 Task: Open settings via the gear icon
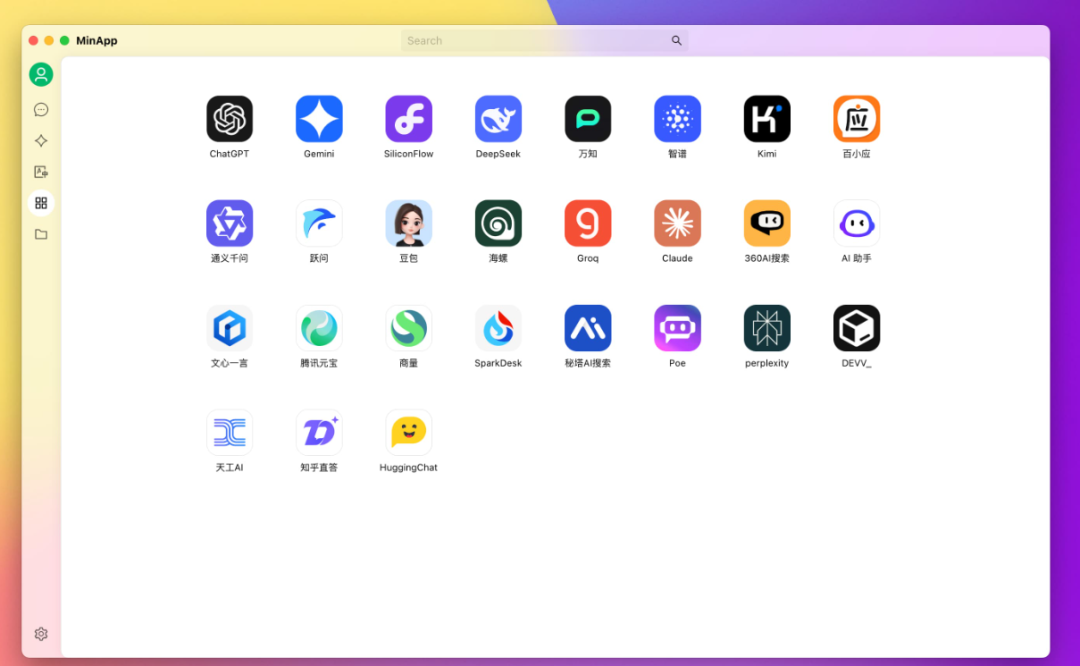[41, 634]
